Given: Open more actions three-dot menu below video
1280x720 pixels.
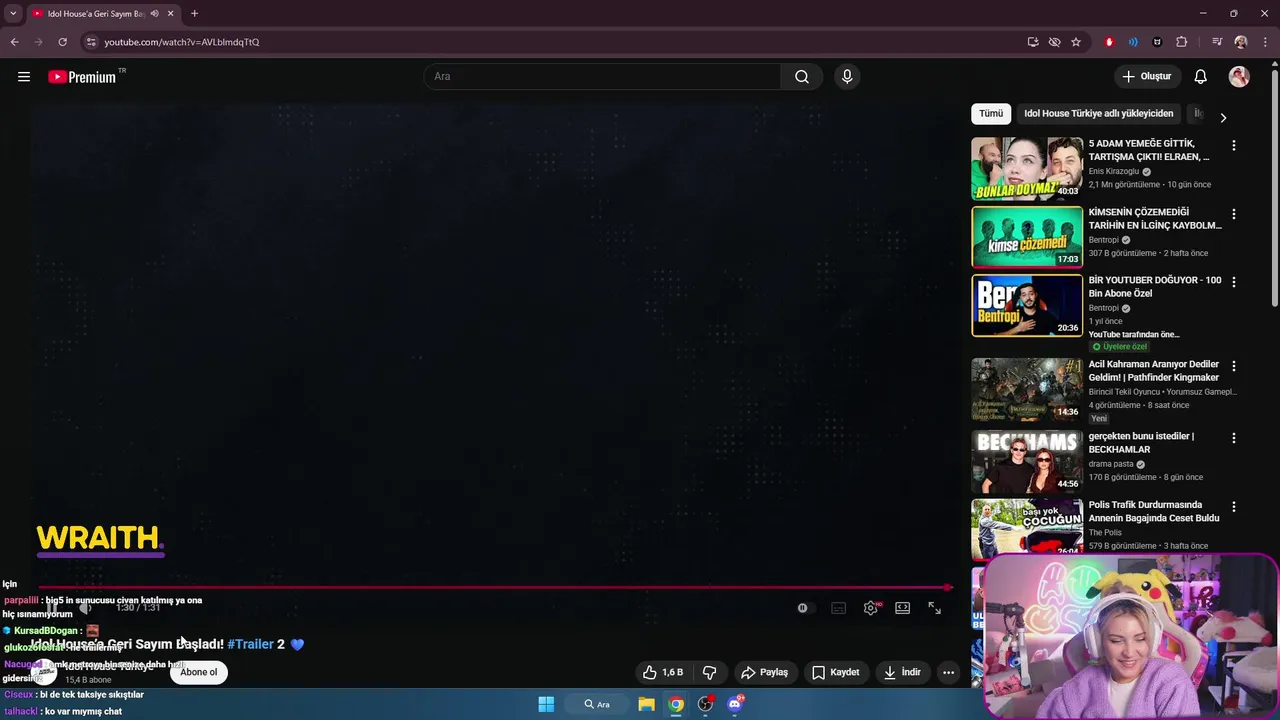Looking at the screenshot, I should [948, 672].
